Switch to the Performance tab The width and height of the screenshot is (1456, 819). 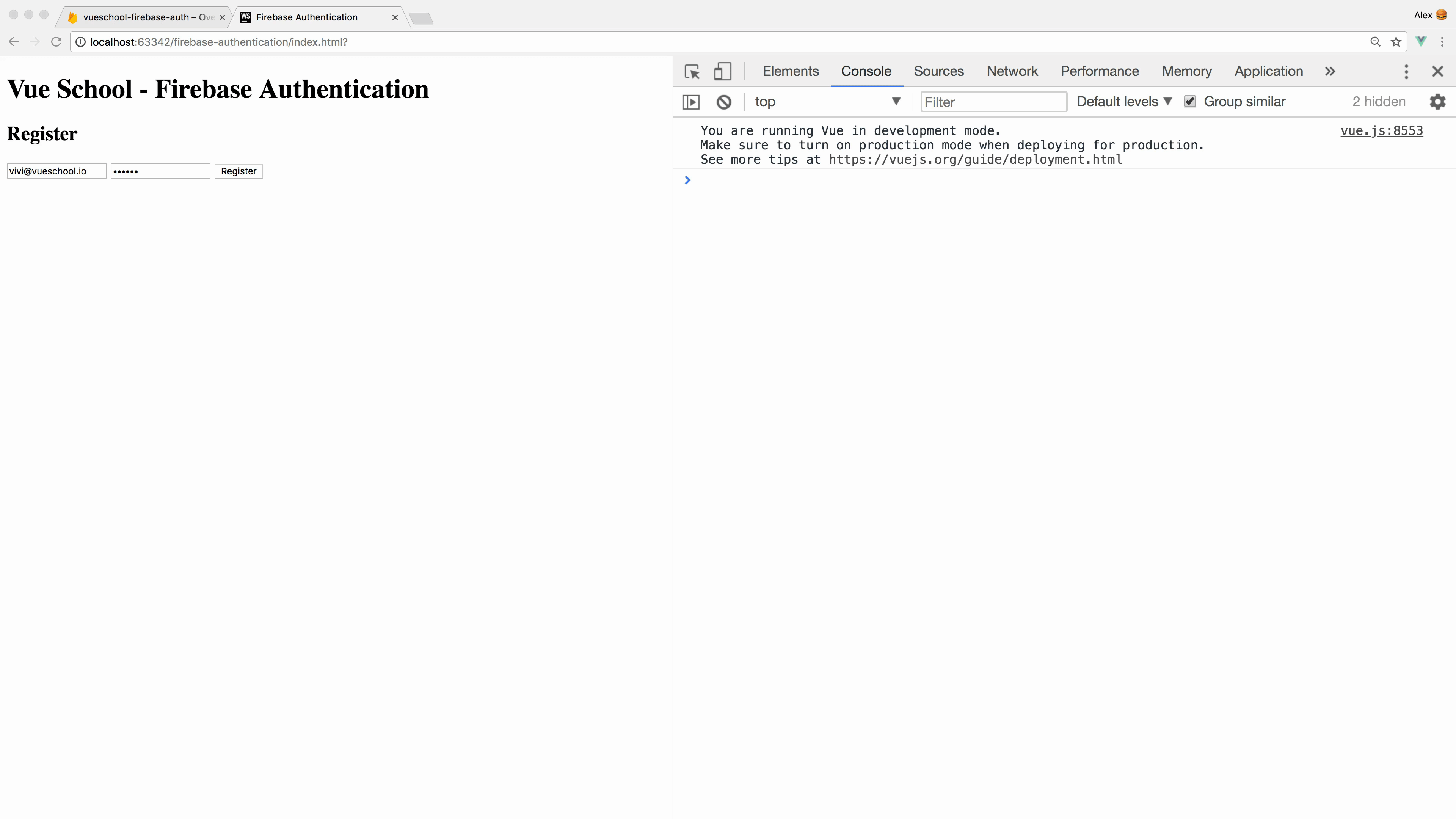1099,71
